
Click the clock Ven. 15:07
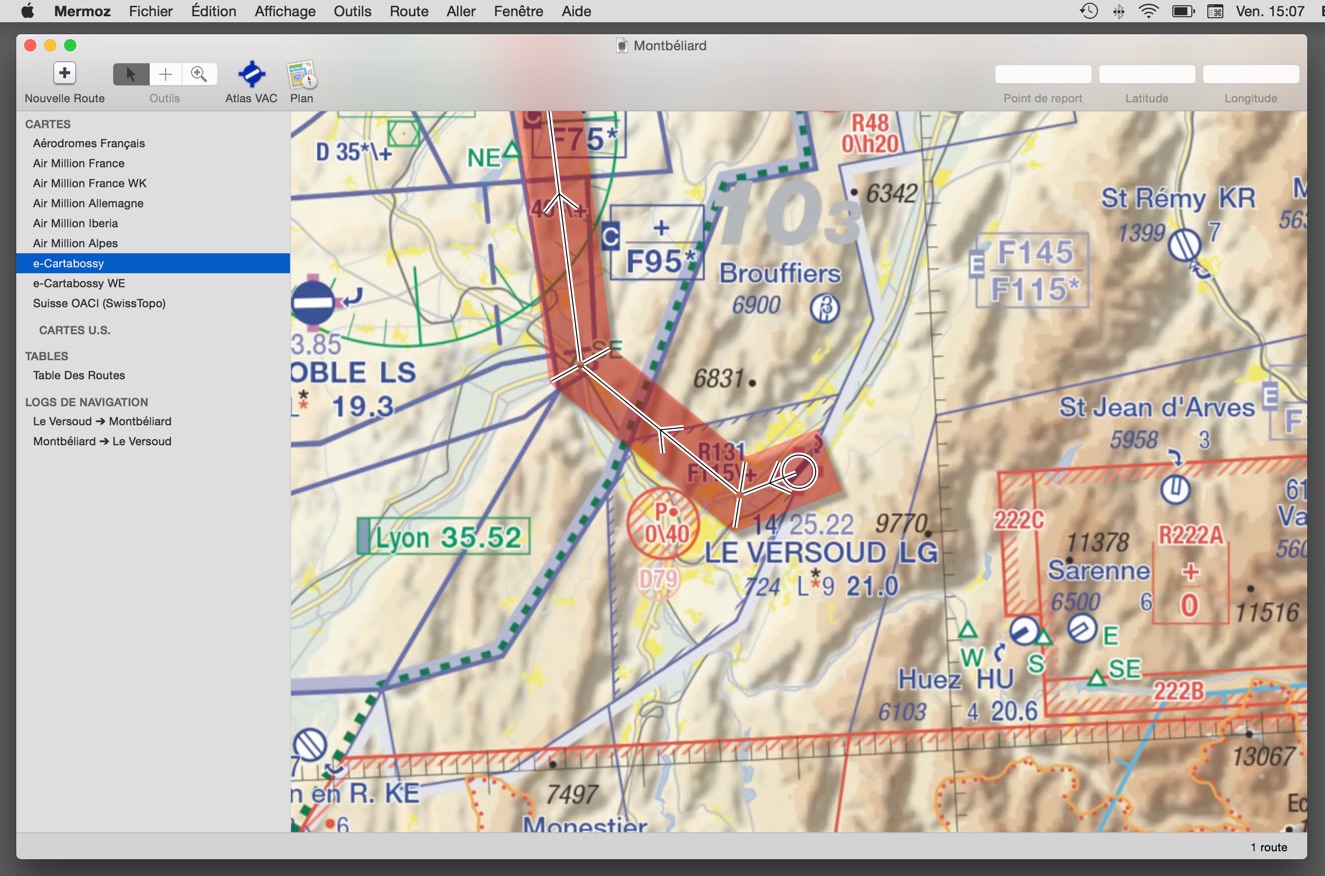pos(1270,11)
